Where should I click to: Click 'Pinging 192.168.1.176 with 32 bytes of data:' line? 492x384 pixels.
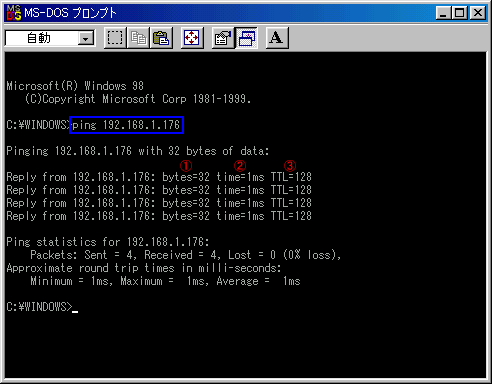[138, 151]
